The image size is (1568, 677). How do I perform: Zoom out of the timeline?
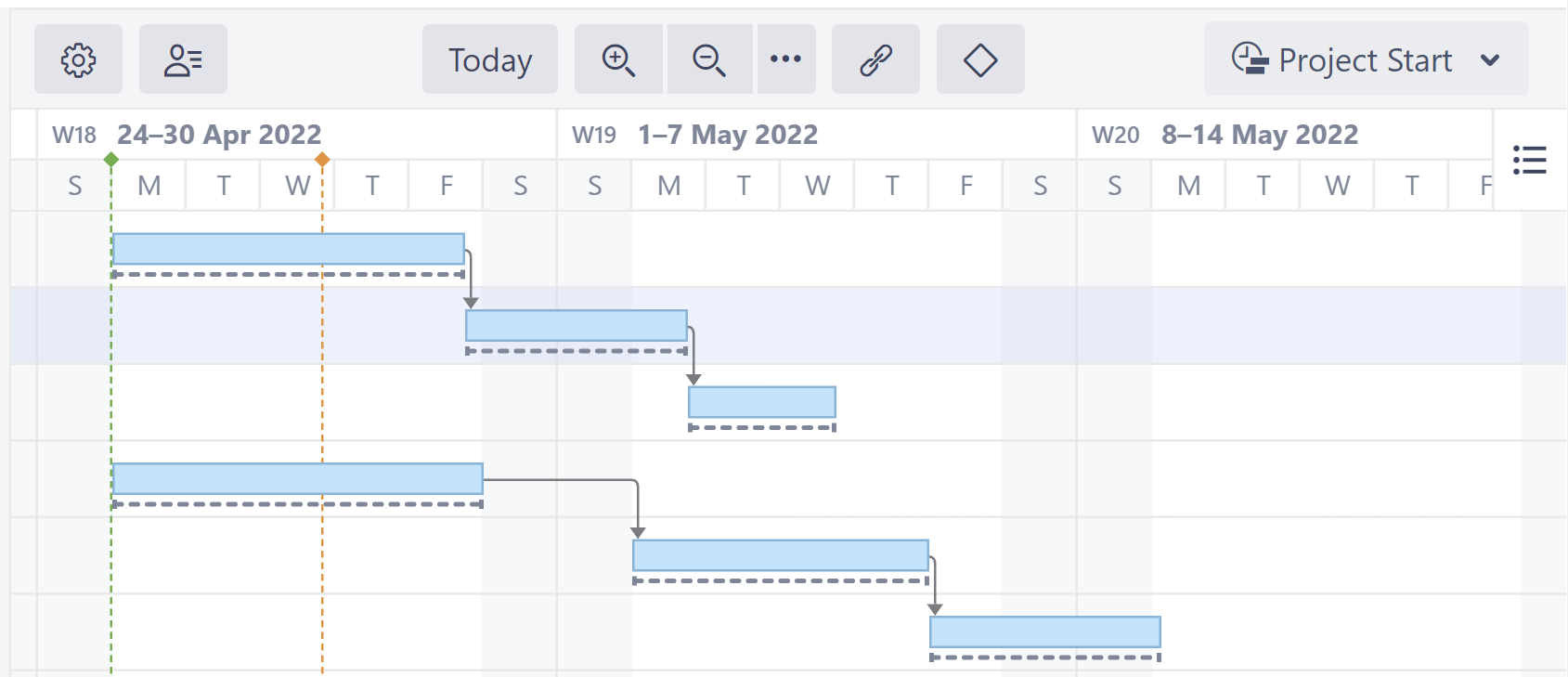pyautogui.click(x=708, y=59)
